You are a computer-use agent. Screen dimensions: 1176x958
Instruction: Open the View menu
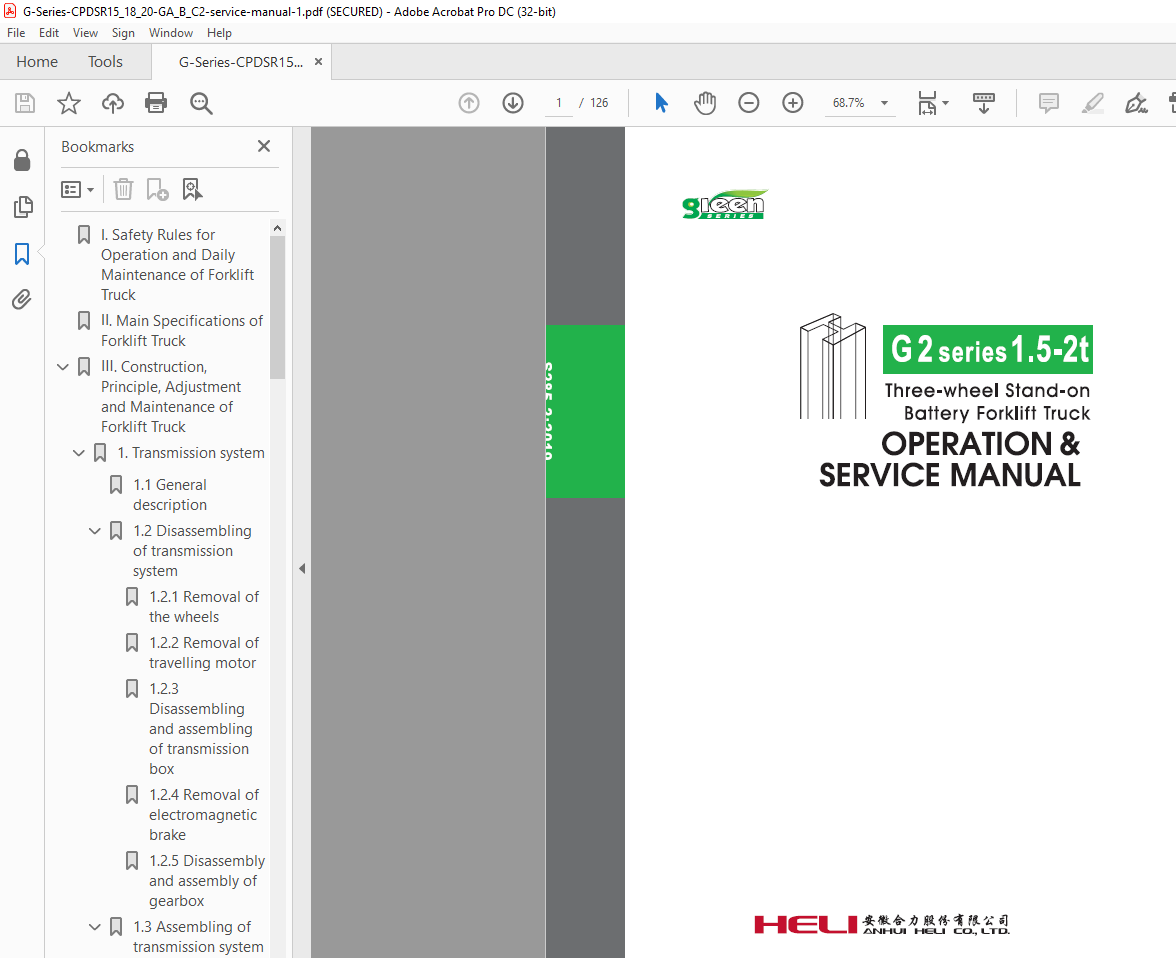(x=85, y=33)
